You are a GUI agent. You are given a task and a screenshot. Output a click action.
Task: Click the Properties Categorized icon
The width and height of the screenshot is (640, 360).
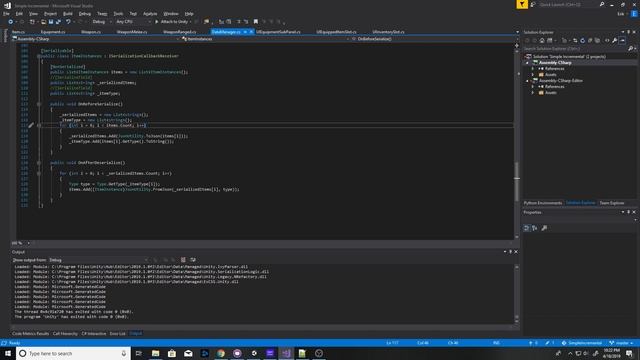coord(527,228)
